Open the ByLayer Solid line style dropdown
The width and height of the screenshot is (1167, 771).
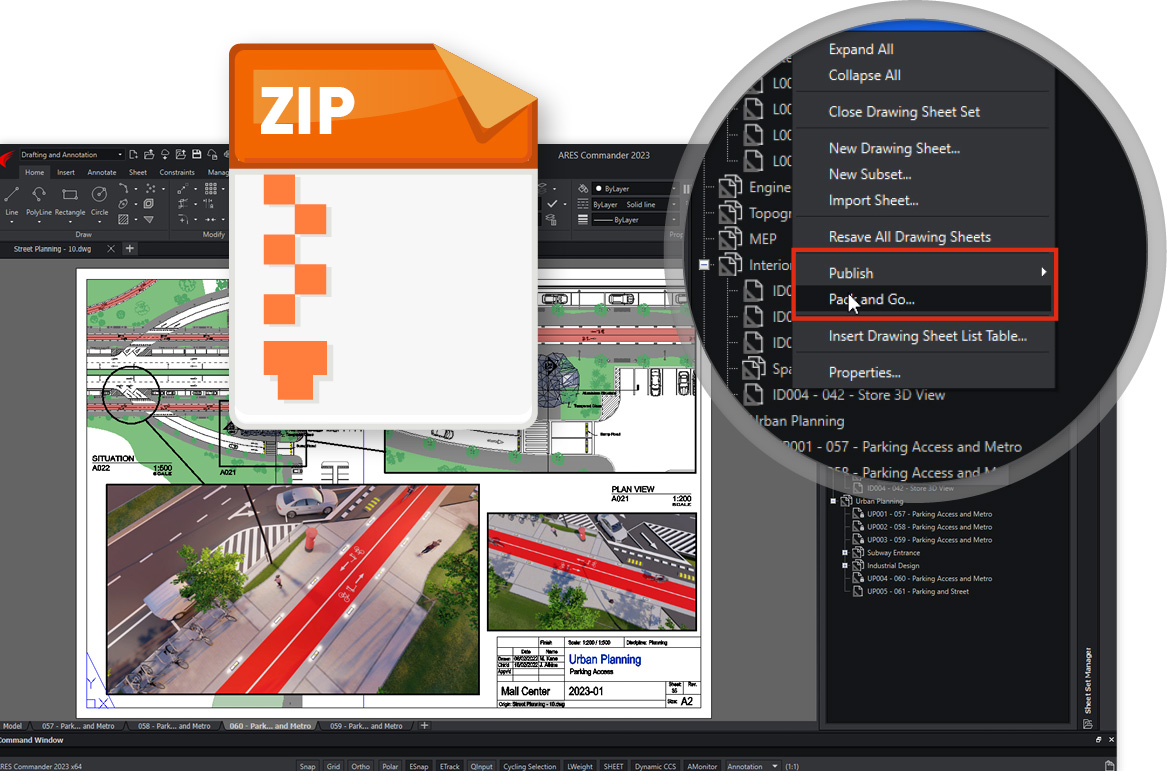[x=635, y=205]
